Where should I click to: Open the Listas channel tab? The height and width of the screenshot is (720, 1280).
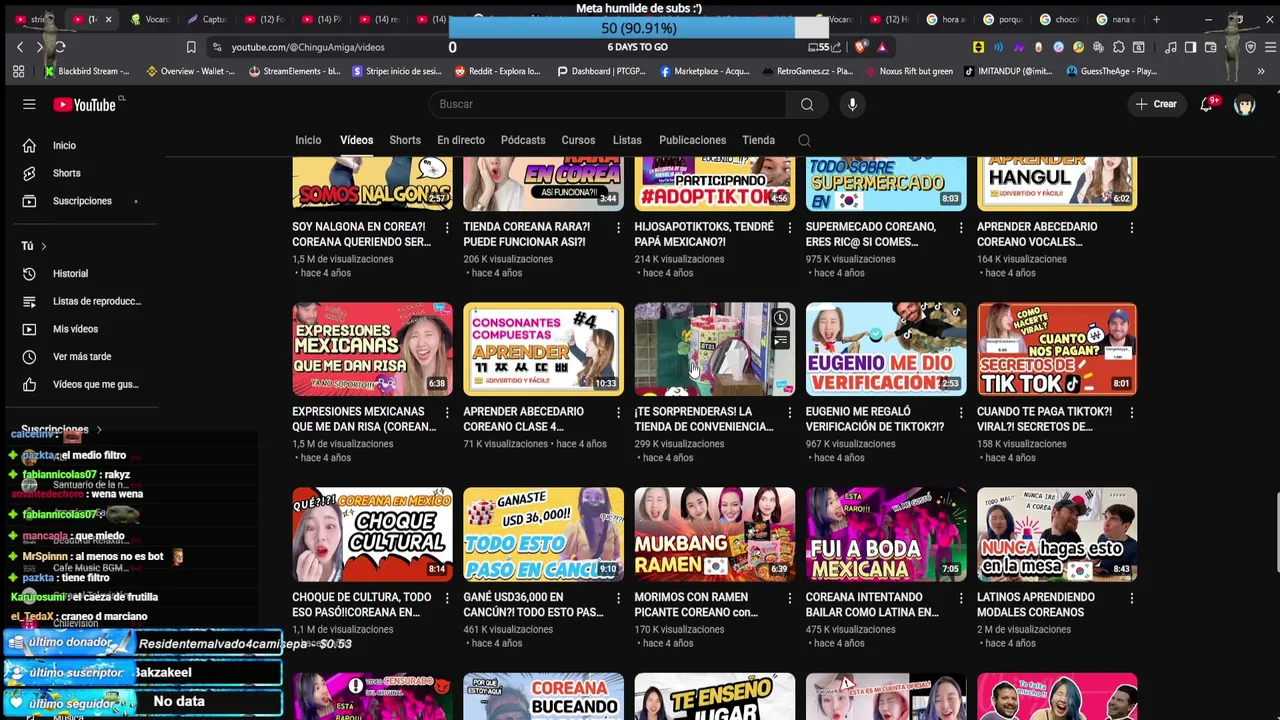[x=627, y=140]
